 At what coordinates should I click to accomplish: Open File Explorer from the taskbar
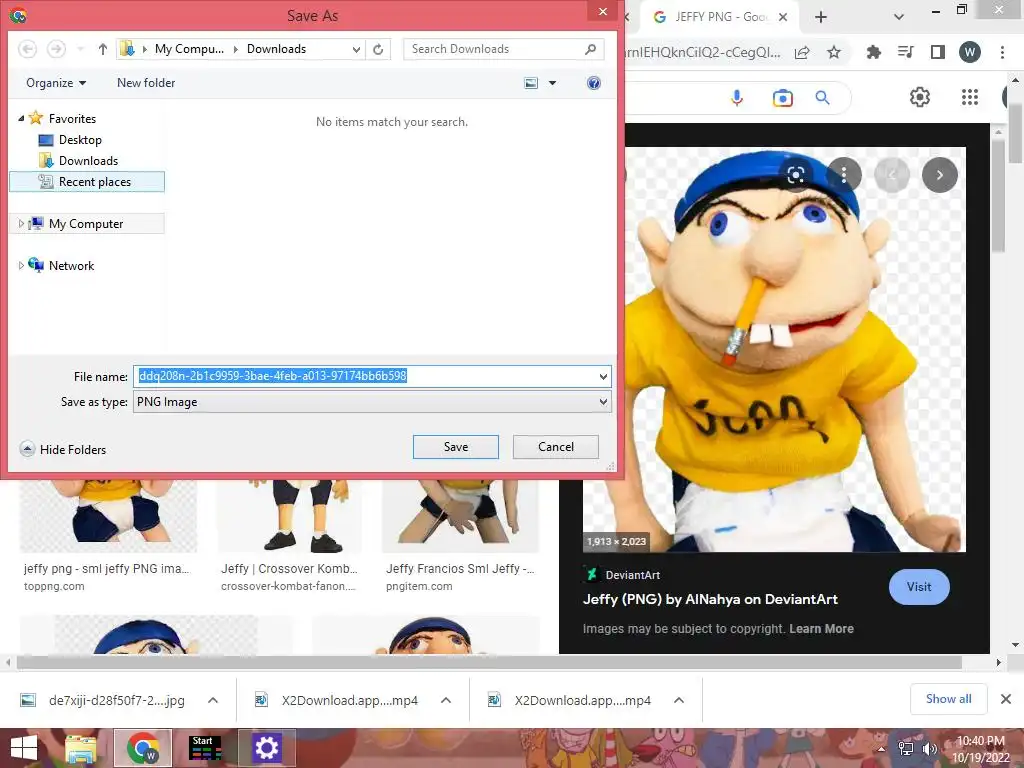click(80, 748)
